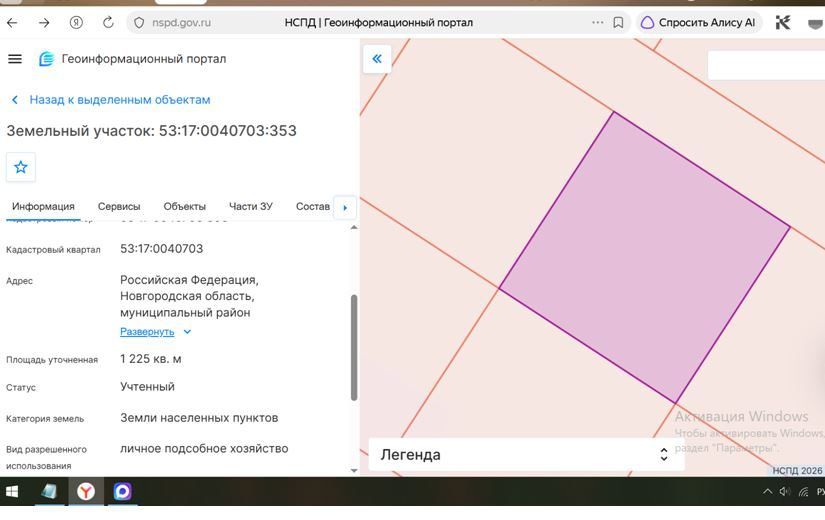Open the browser extension icon next to Alice
The width and height of the screenshot is (825, 520).
(x=783, y=23)
